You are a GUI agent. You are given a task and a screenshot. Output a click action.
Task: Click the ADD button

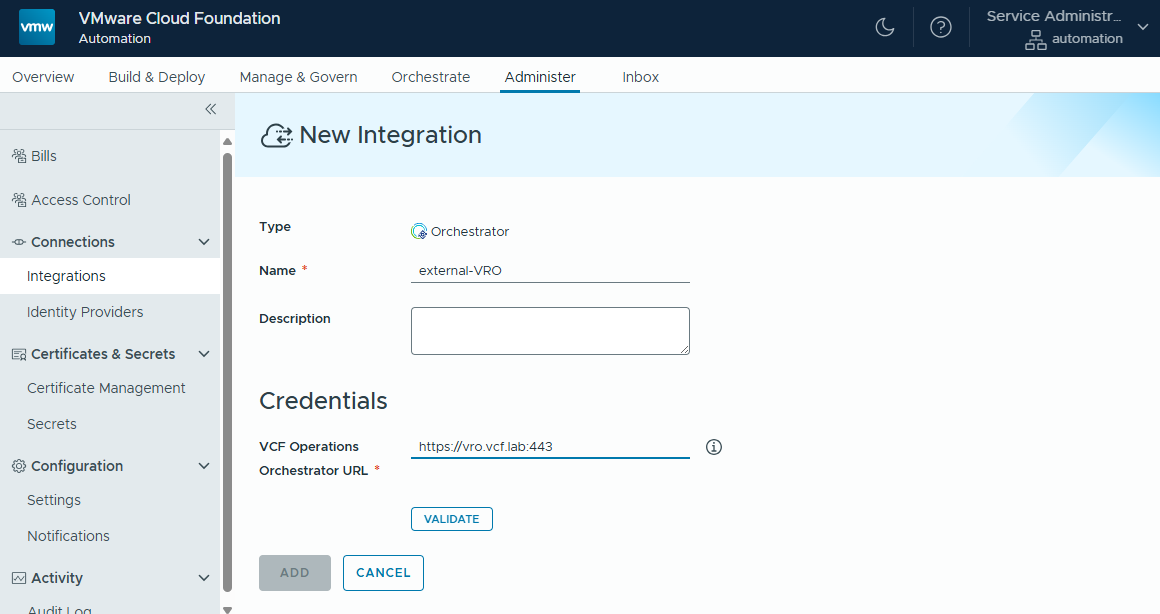coord(294,573)
